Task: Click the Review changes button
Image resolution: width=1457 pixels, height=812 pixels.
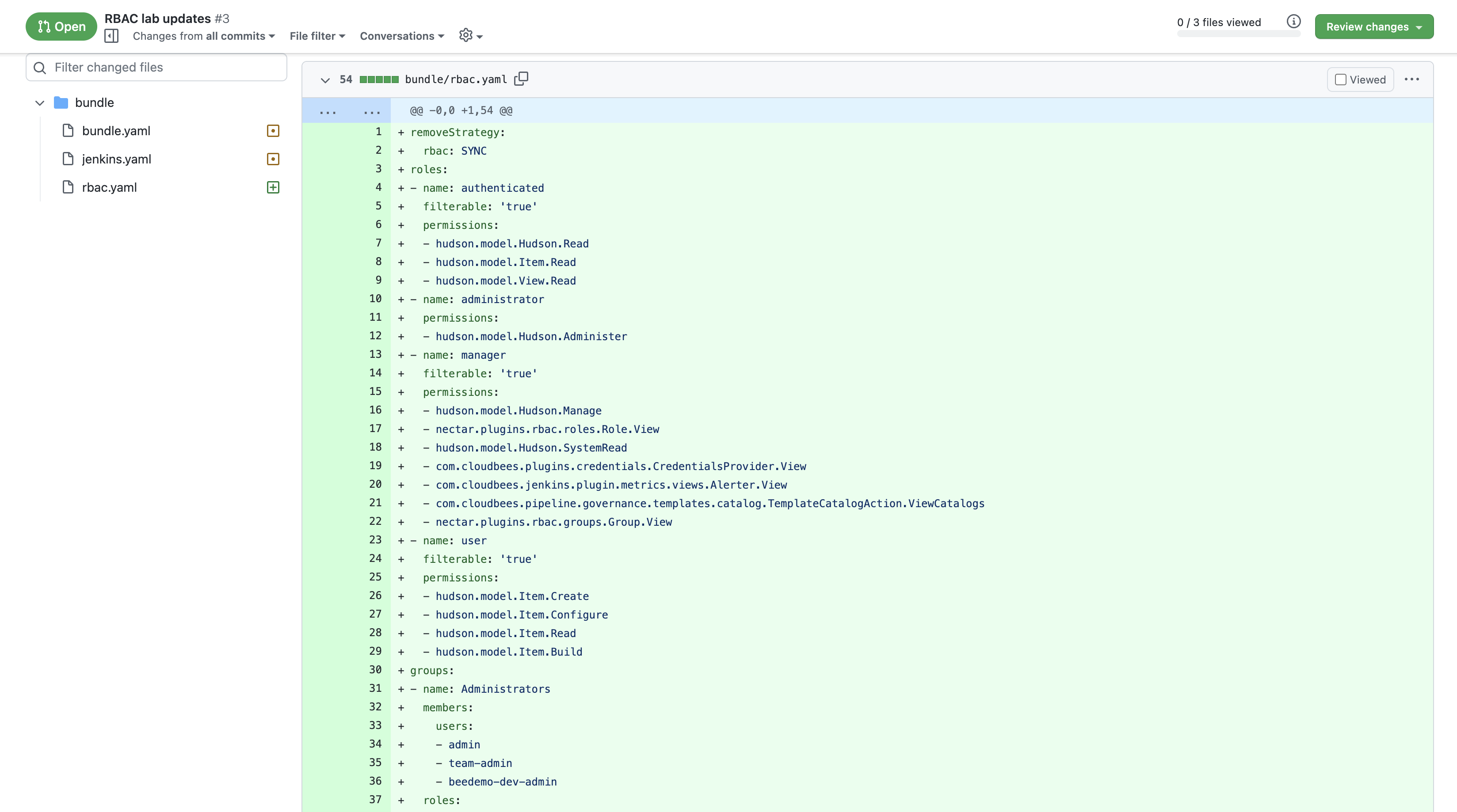Action: click(1373, 27)
